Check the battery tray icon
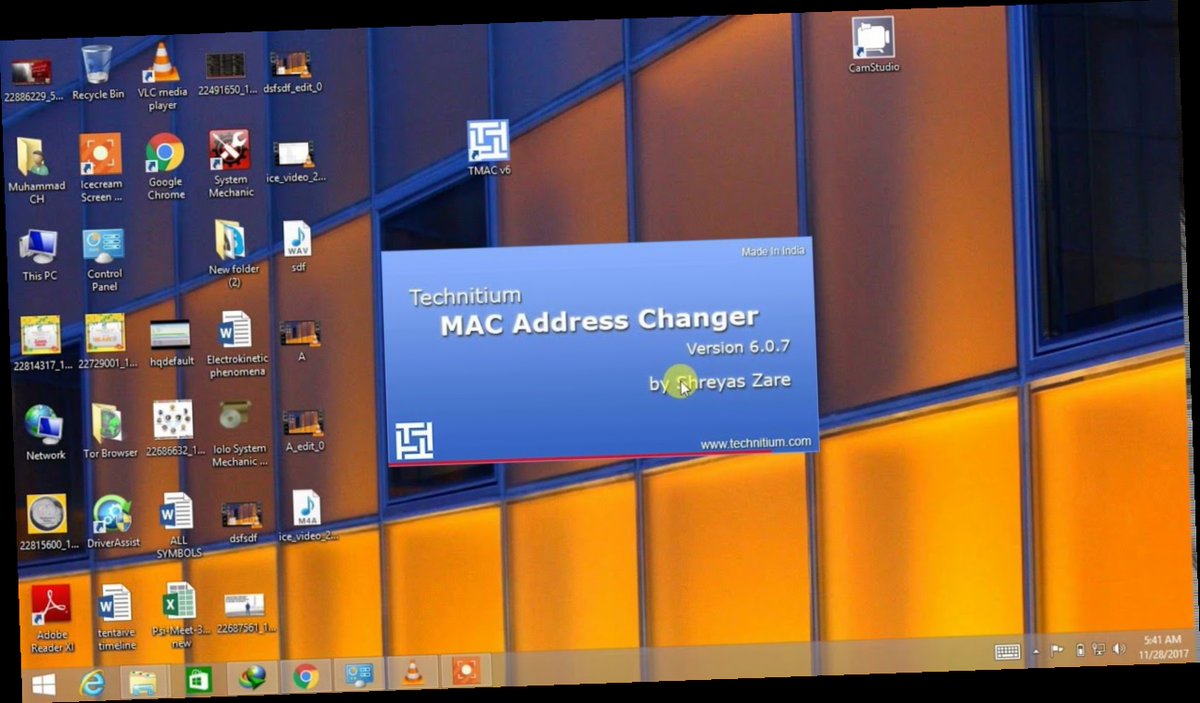 point(1080,649)
